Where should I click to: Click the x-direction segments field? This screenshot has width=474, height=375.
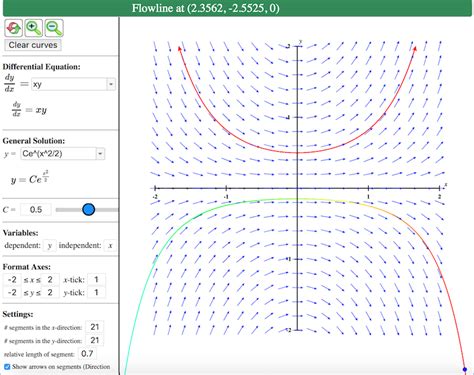pos(95,327)
